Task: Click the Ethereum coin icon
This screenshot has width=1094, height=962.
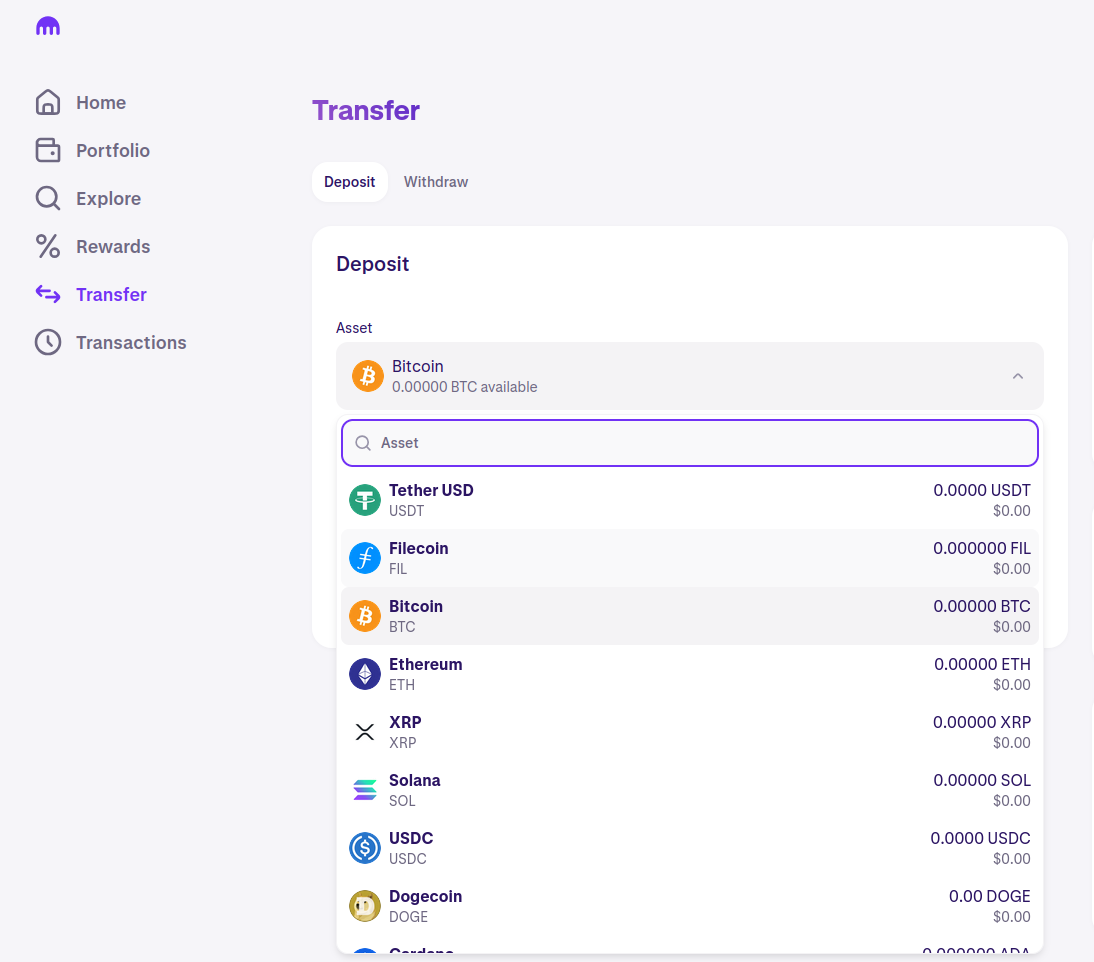Action: point(365,674)
